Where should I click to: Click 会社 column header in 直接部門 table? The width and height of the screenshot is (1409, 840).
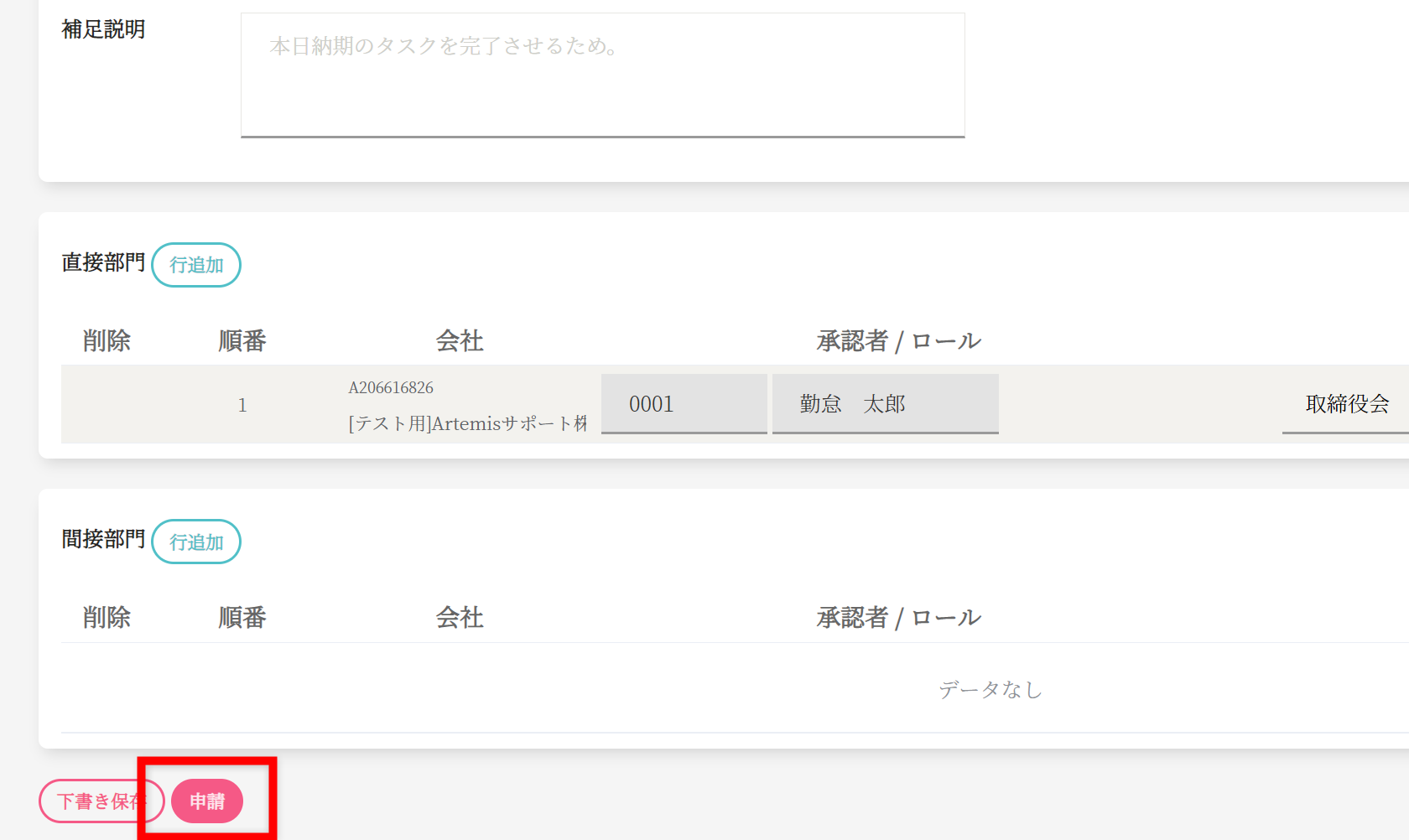click(460, 341)
